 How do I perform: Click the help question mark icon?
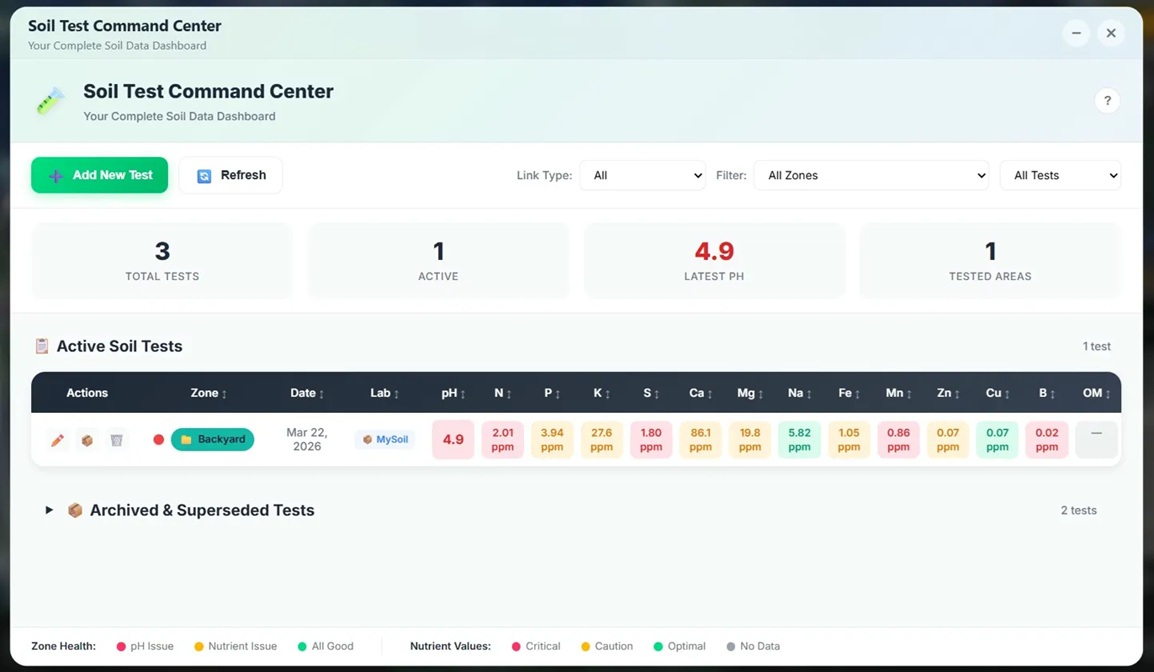(1107, 100)
